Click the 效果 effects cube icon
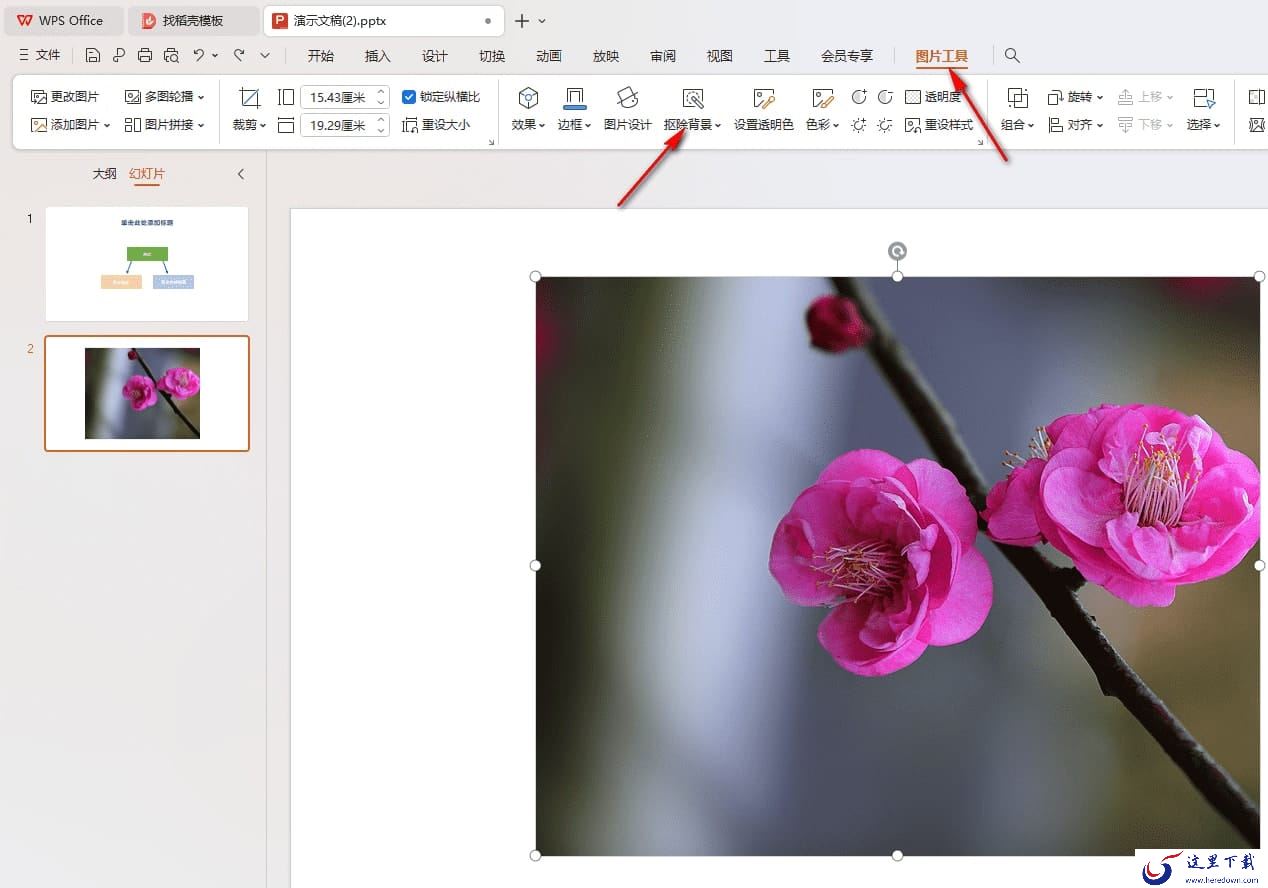The height and width of the screenshot is (888, 1268). coord(528,98)
